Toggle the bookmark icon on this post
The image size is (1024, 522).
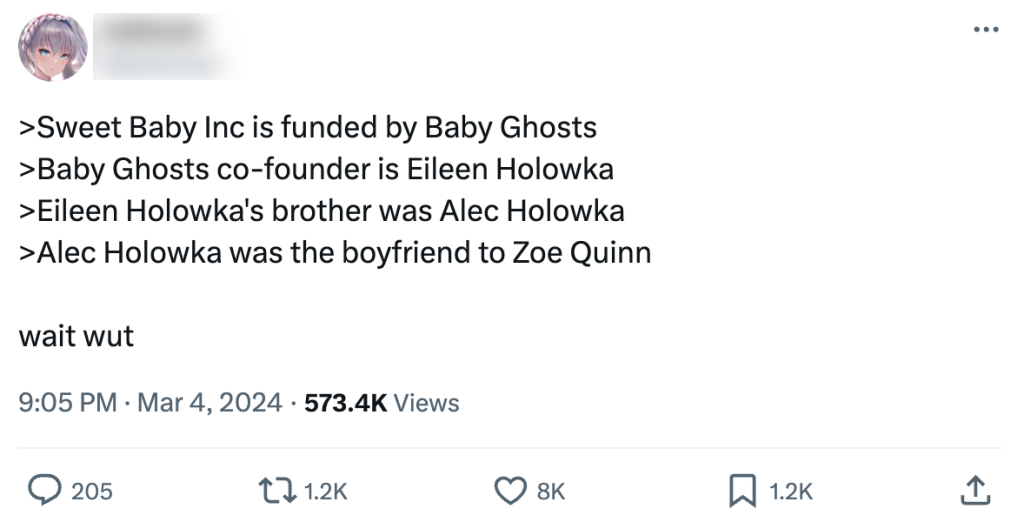click(741, 490)
